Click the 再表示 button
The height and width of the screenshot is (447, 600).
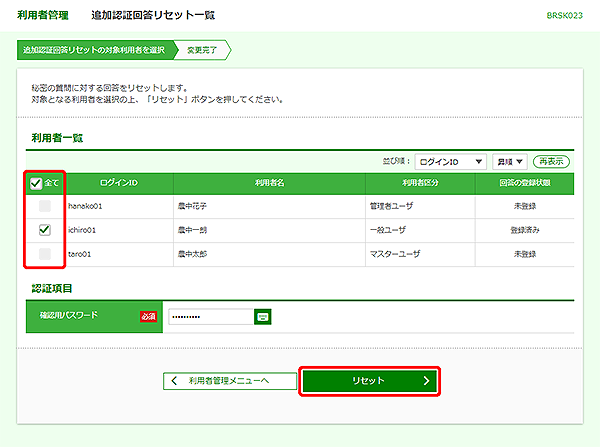[x=551, y=162]
